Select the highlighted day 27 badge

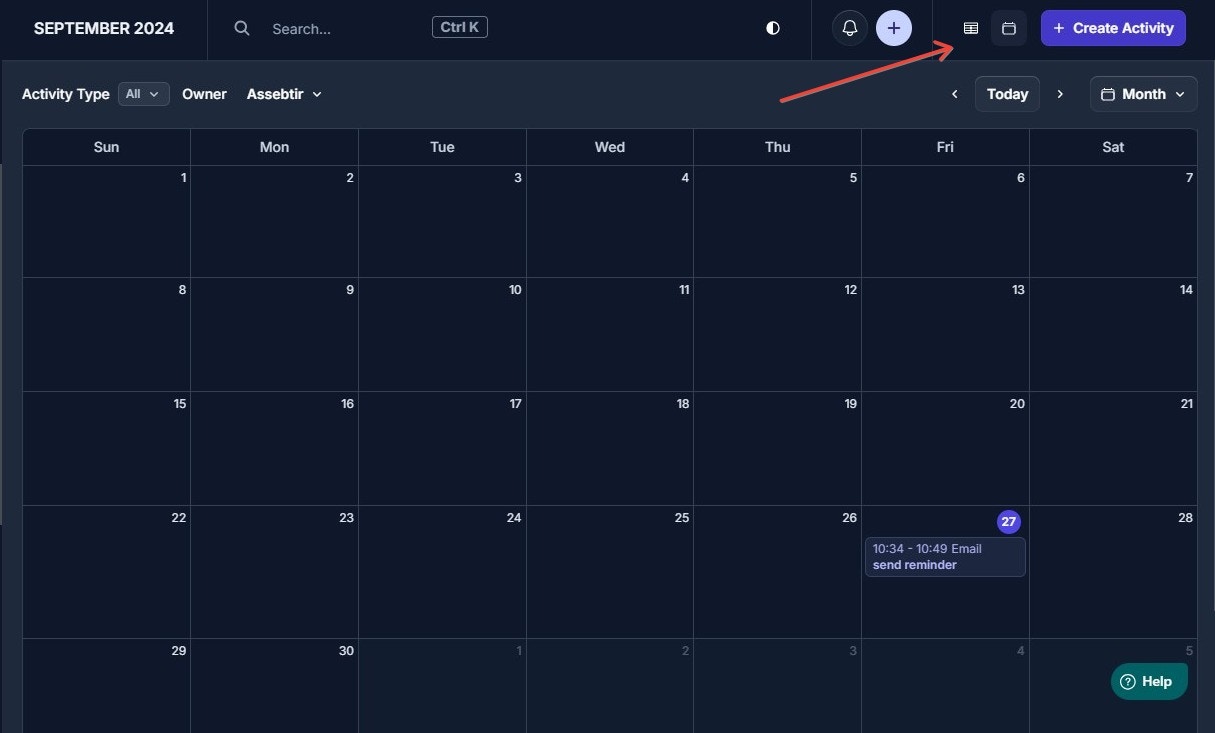(x=1009, y=521)
